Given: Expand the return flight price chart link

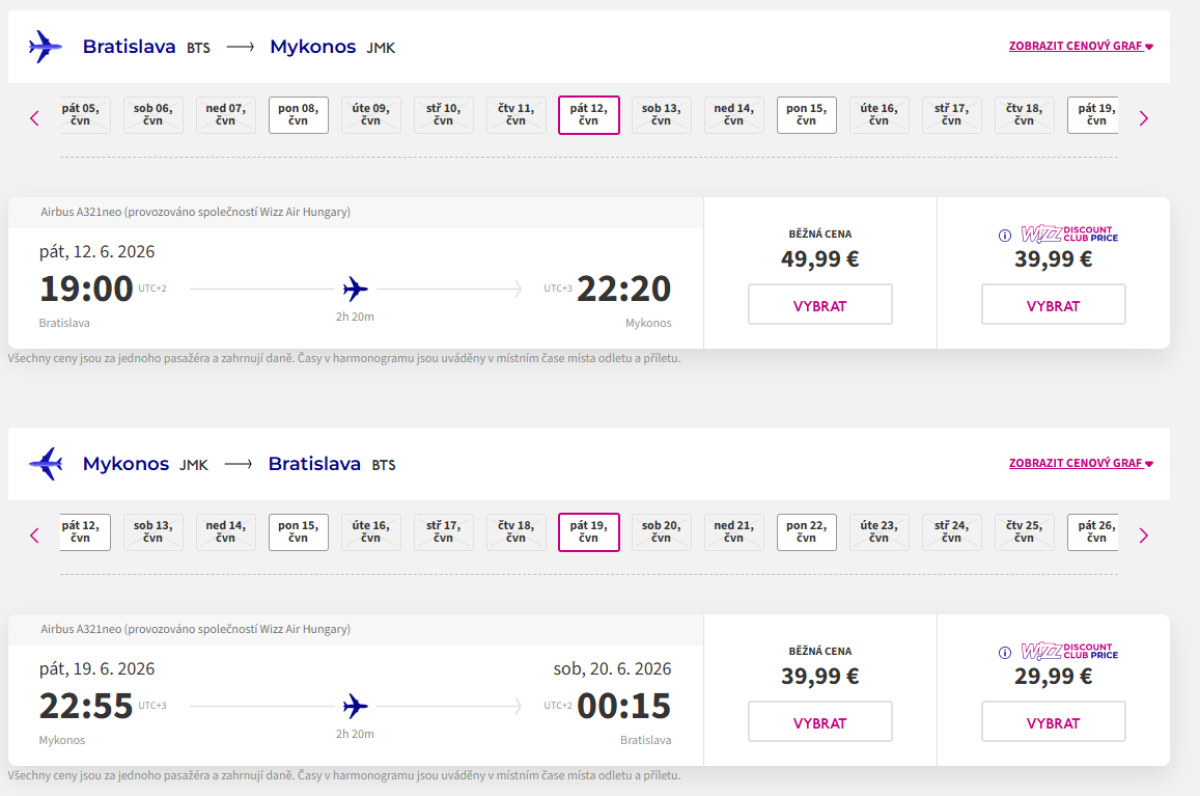Looking at the screenshot, I should point(1081,463).
